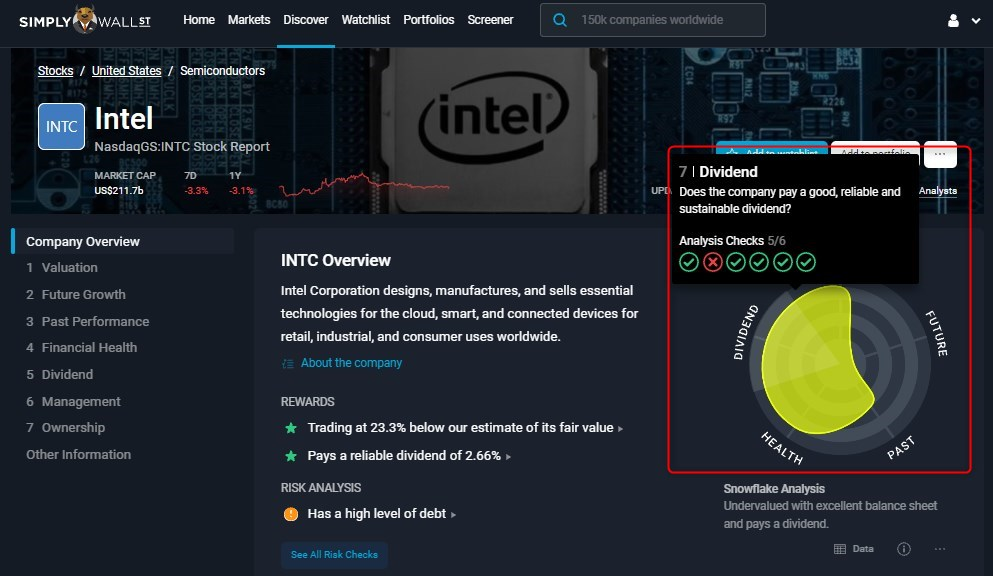The height and width of the screenshot is (576, 993).
Task: Click the yellow snowflake chart shape
Action: 816,360
